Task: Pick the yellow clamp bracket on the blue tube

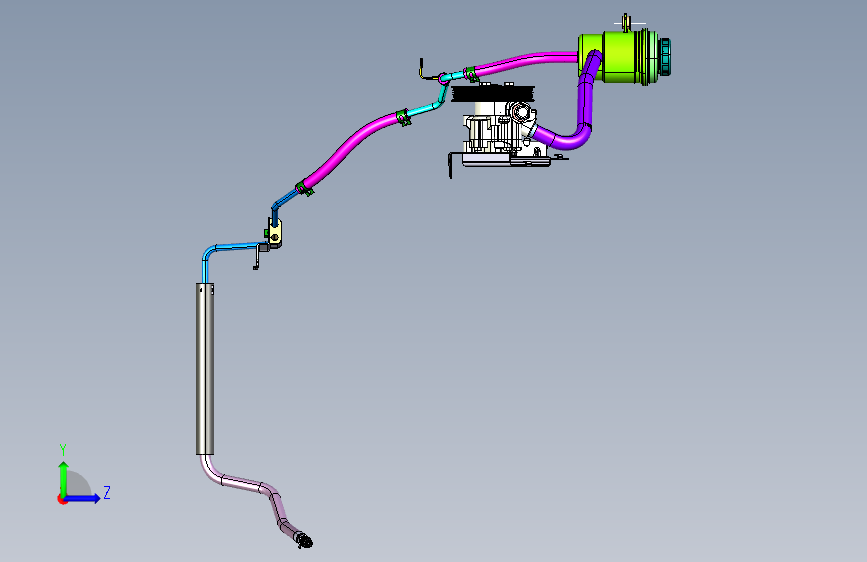Action: 275,233
